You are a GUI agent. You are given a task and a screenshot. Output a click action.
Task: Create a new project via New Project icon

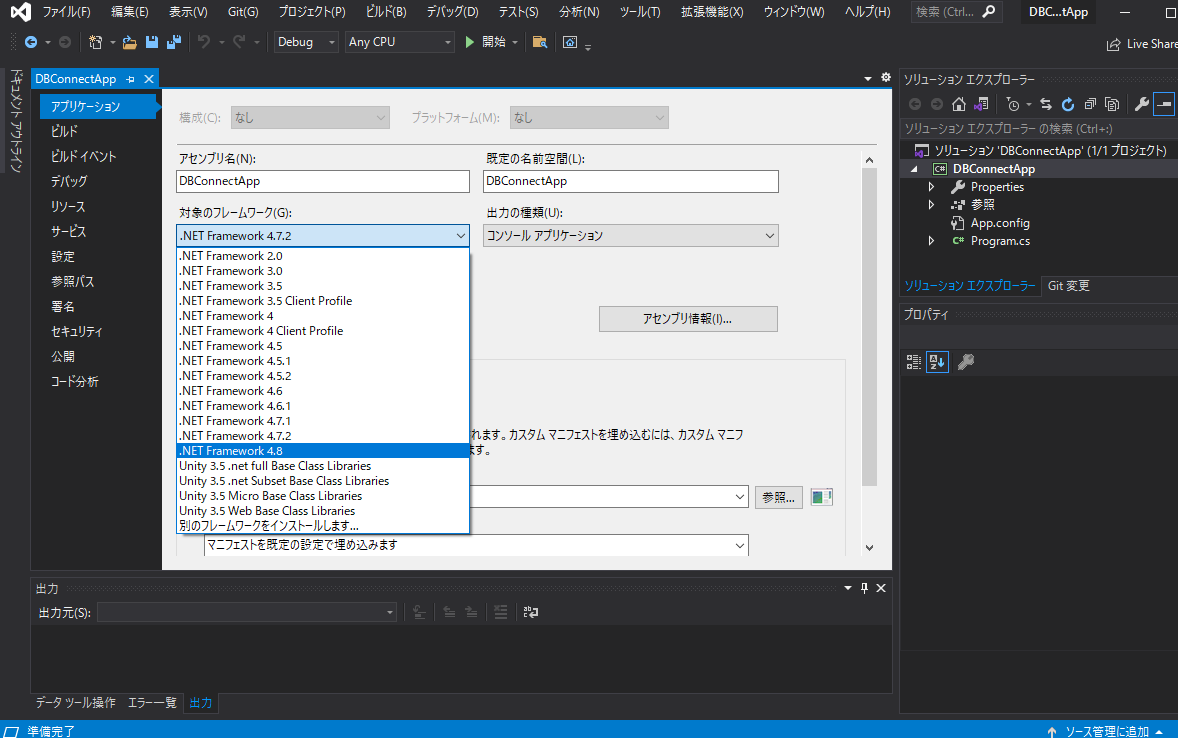(95, 42)
